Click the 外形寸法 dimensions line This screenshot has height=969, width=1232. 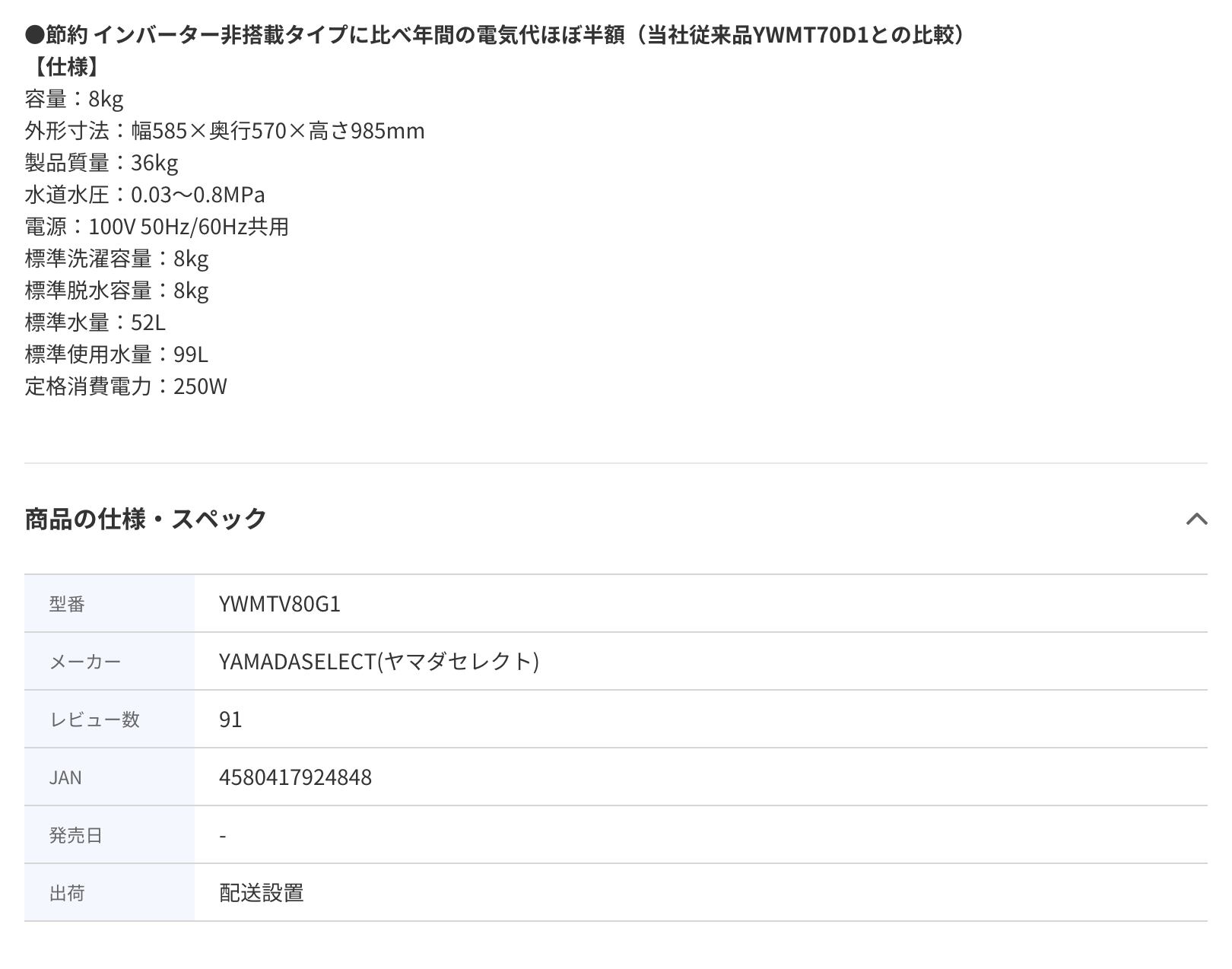coord(224,131)
